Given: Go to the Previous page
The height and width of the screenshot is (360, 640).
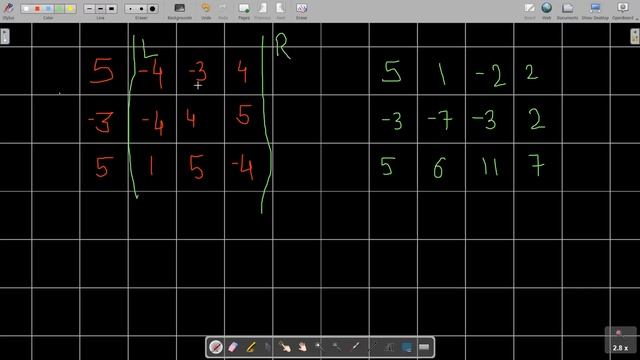Looking at the screenshot, I should [262, 10].
